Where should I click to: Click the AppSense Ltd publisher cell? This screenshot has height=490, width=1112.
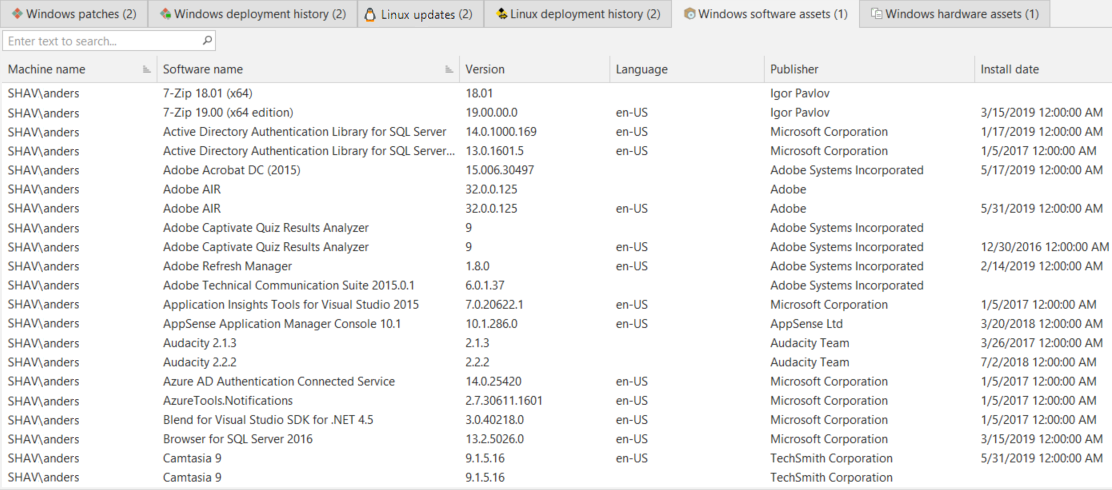pos(806,323)
